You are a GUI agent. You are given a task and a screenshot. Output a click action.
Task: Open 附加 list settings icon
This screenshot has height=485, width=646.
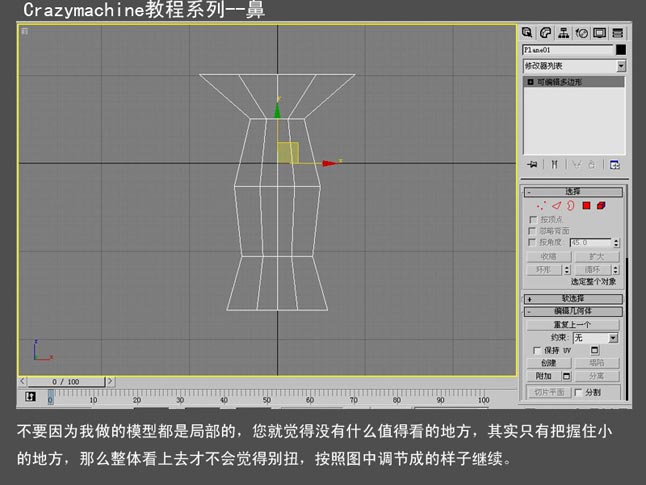[566, 376]
